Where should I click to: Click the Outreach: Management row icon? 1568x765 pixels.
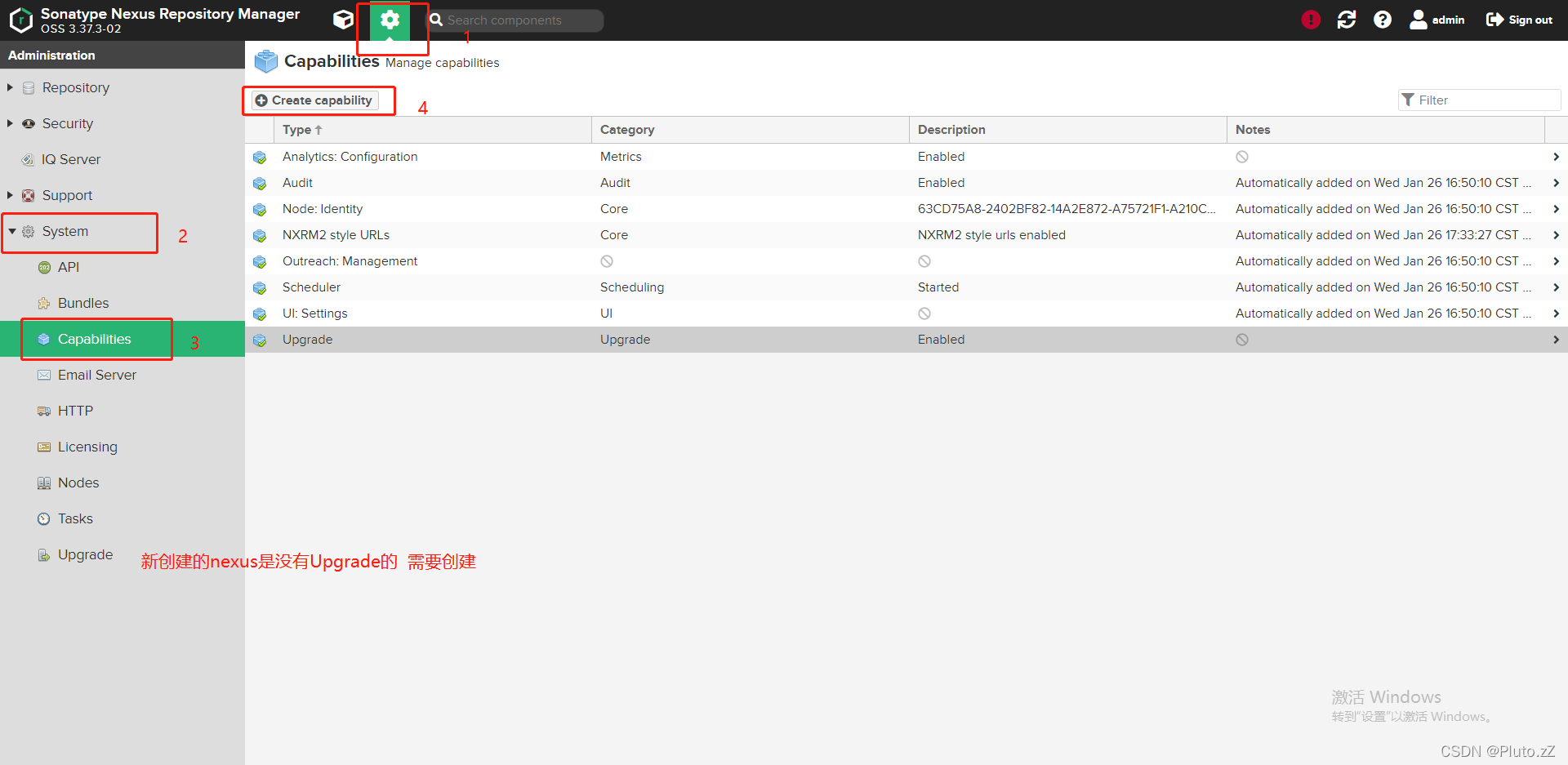tap(260, 262)
